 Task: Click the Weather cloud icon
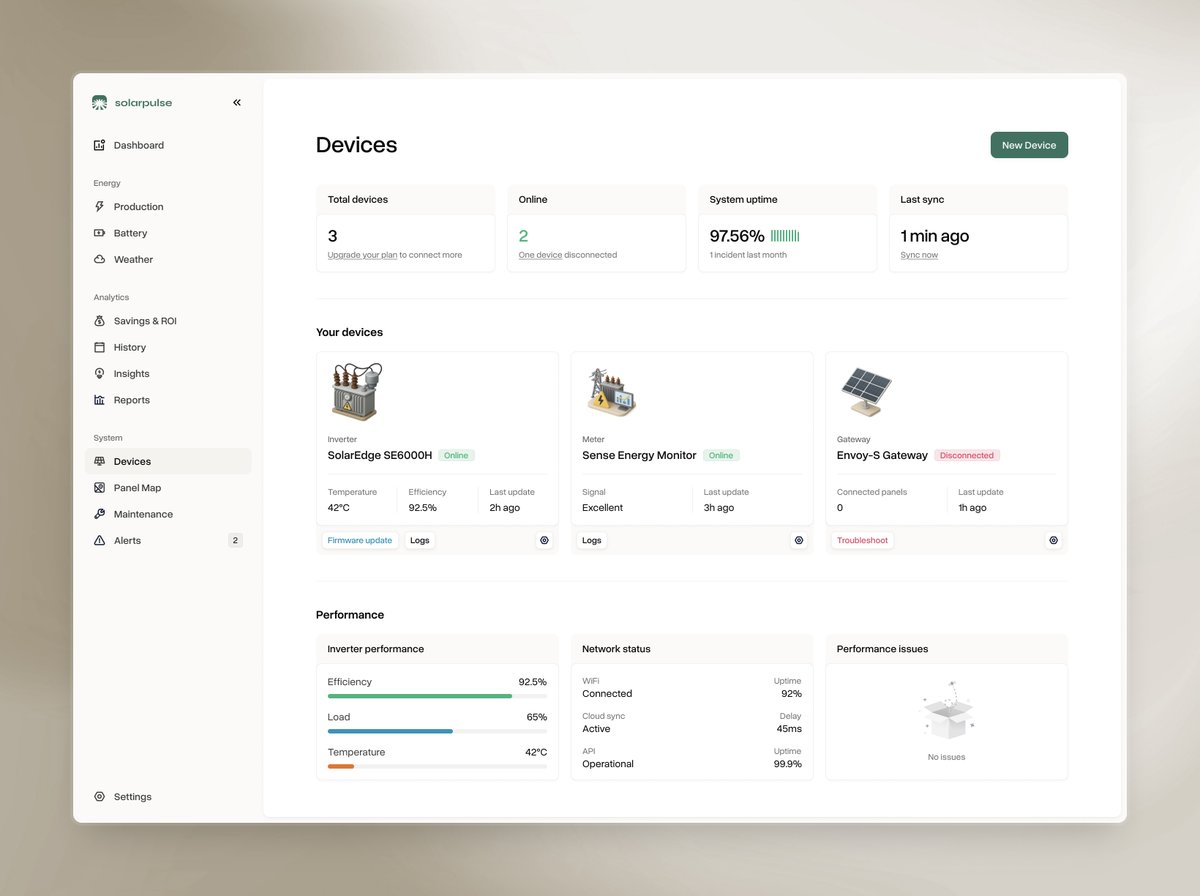point(99,259)
